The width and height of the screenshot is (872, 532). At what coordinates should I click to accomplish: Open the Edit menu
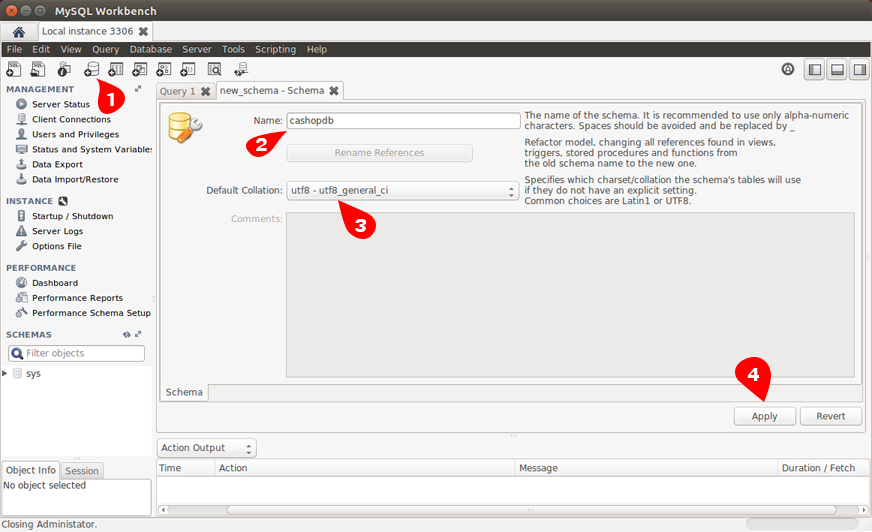tap(41, 49)
